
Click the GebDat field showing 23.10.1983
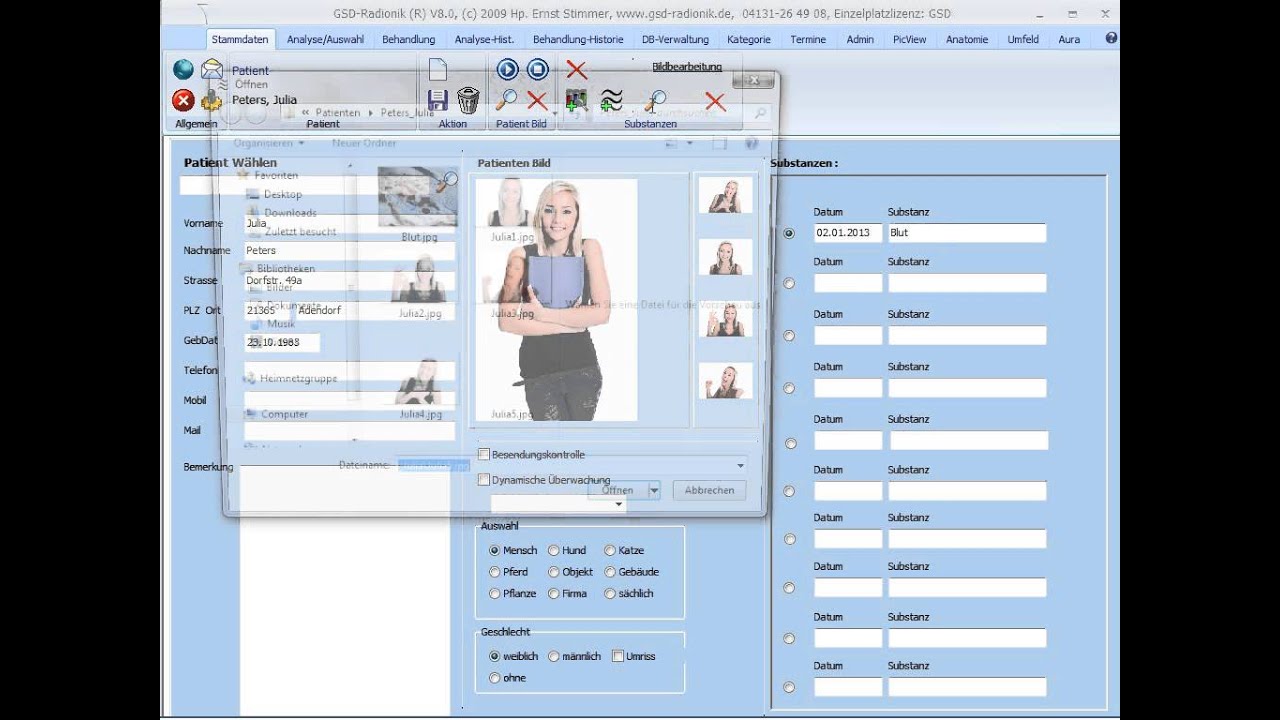282,342
